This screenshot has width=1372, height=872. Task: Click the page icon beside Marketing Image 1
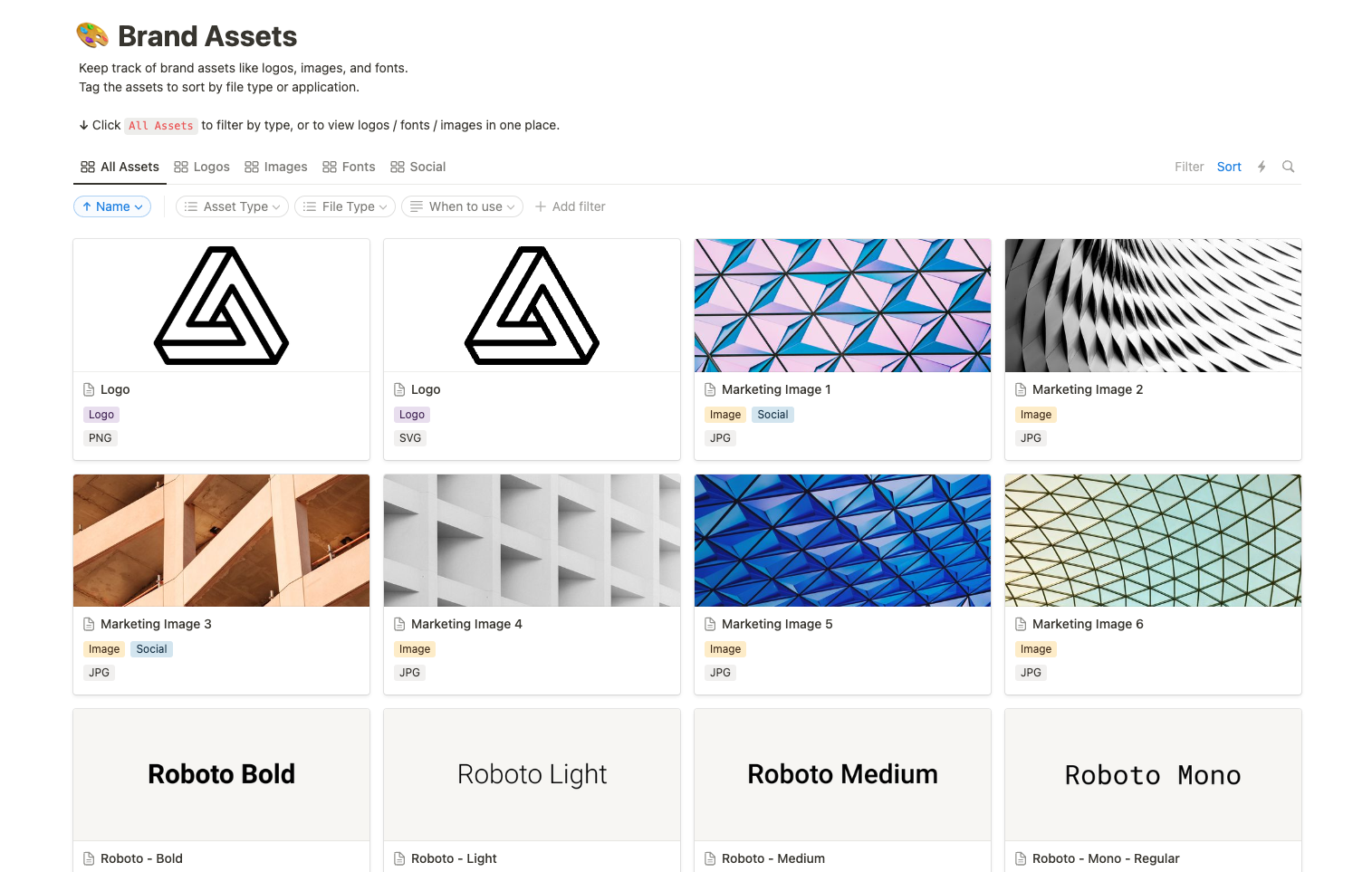tap(710, 389)
